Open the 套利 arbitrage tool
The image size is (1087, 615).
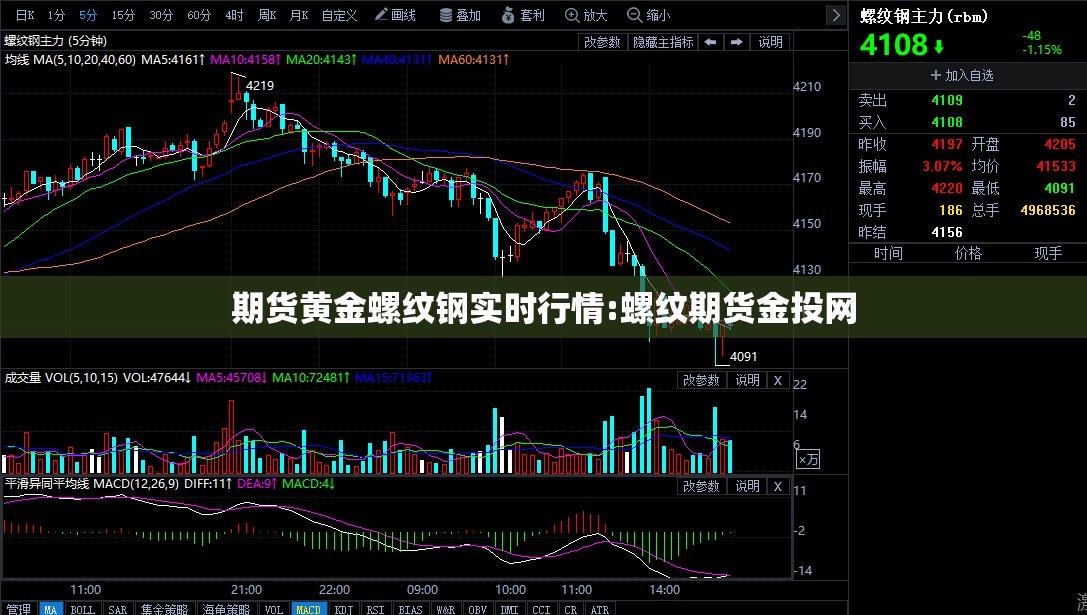coord(523,15)
